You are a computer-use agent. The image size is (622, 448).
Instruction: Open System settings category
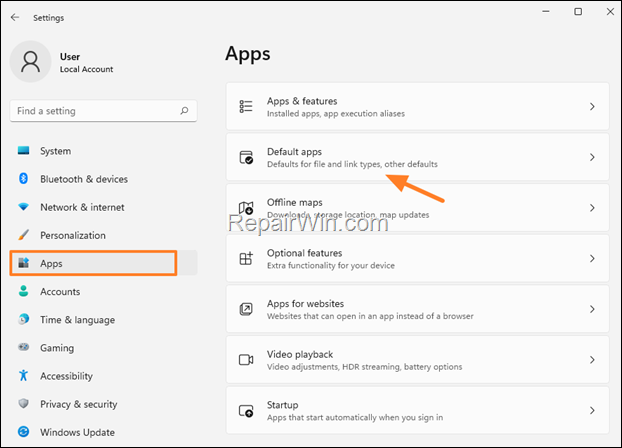(x=104, y=151)
